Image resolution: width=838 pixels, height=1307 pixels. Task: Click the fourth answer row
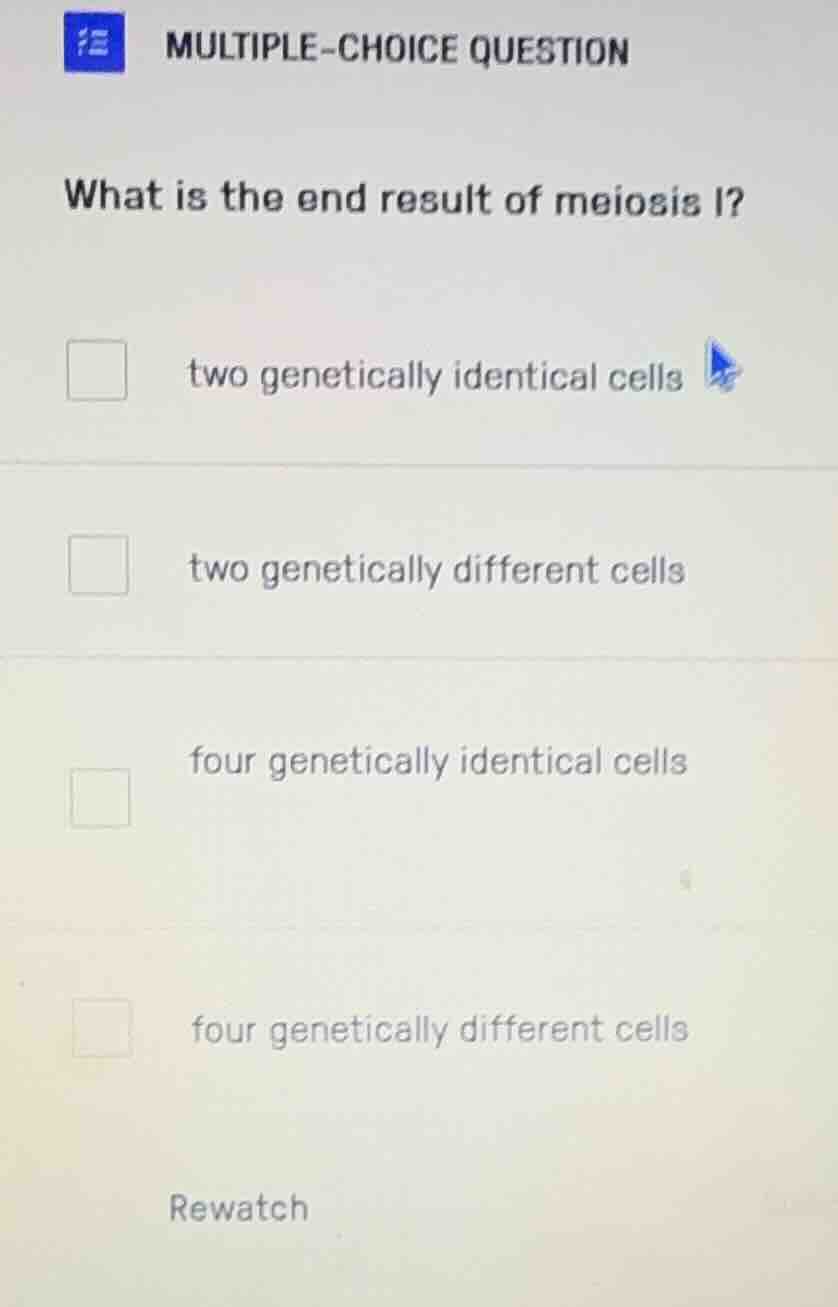pos(419,1028)
